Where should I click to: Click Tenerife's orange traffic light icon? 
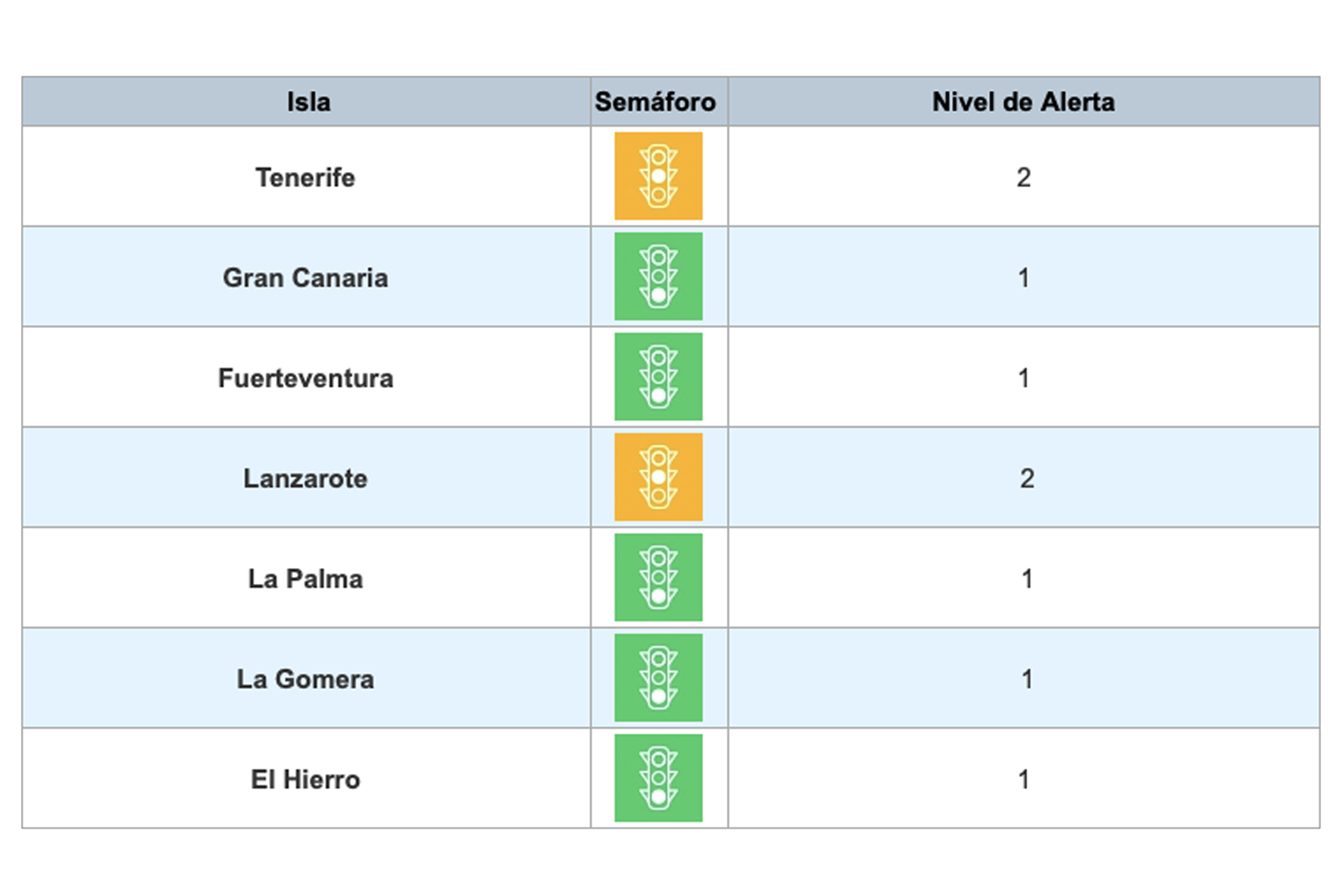click(658, 176)
